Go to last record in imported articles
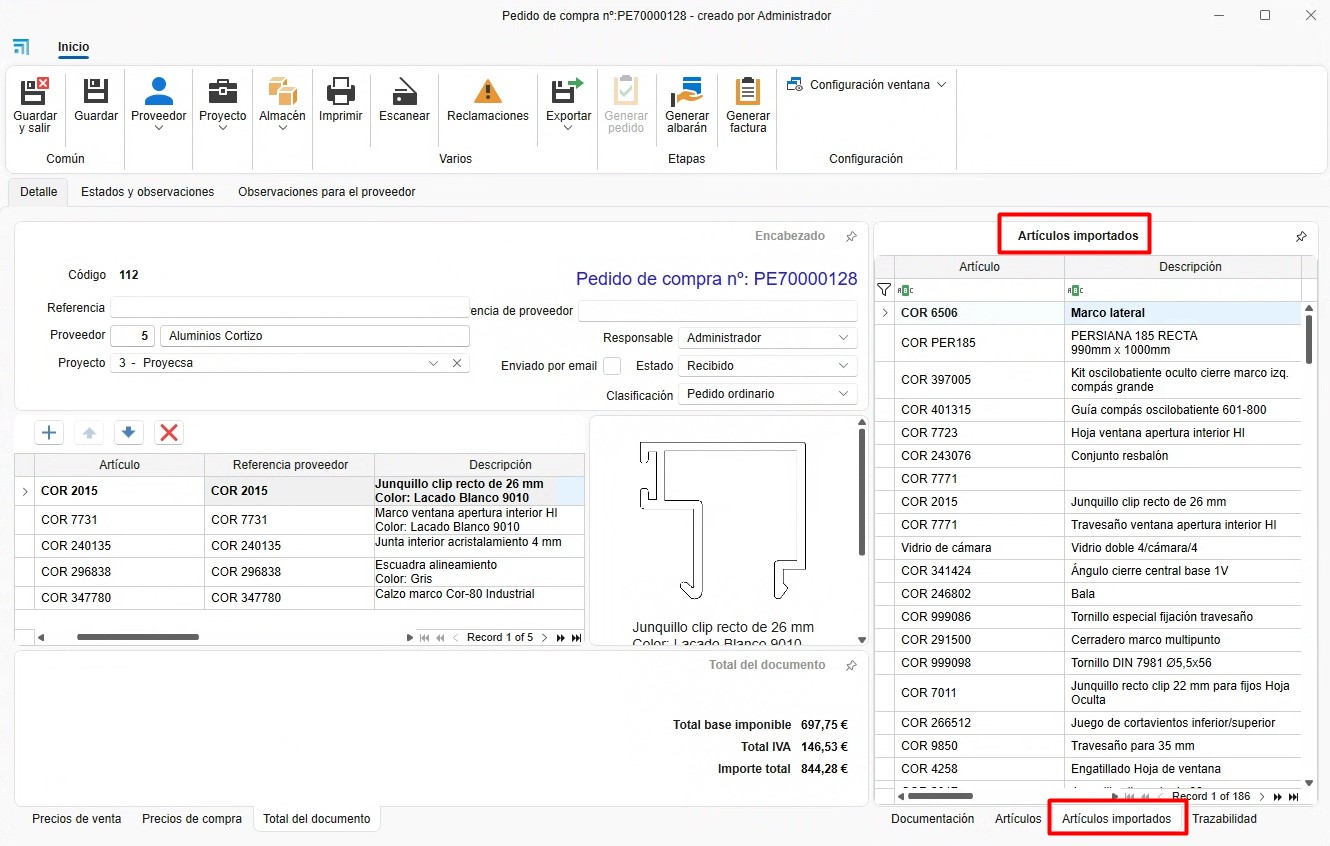Viewport: 1330px width, 846px height. click(x=1293, y=797)
